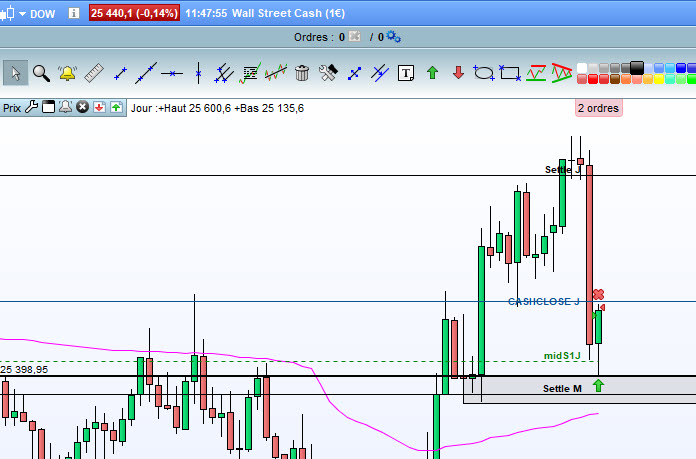Image resolution: width=696 pixels, height=459 pixels.
Task: Pick the orange color swatch
Action: (x=626, y=79)
